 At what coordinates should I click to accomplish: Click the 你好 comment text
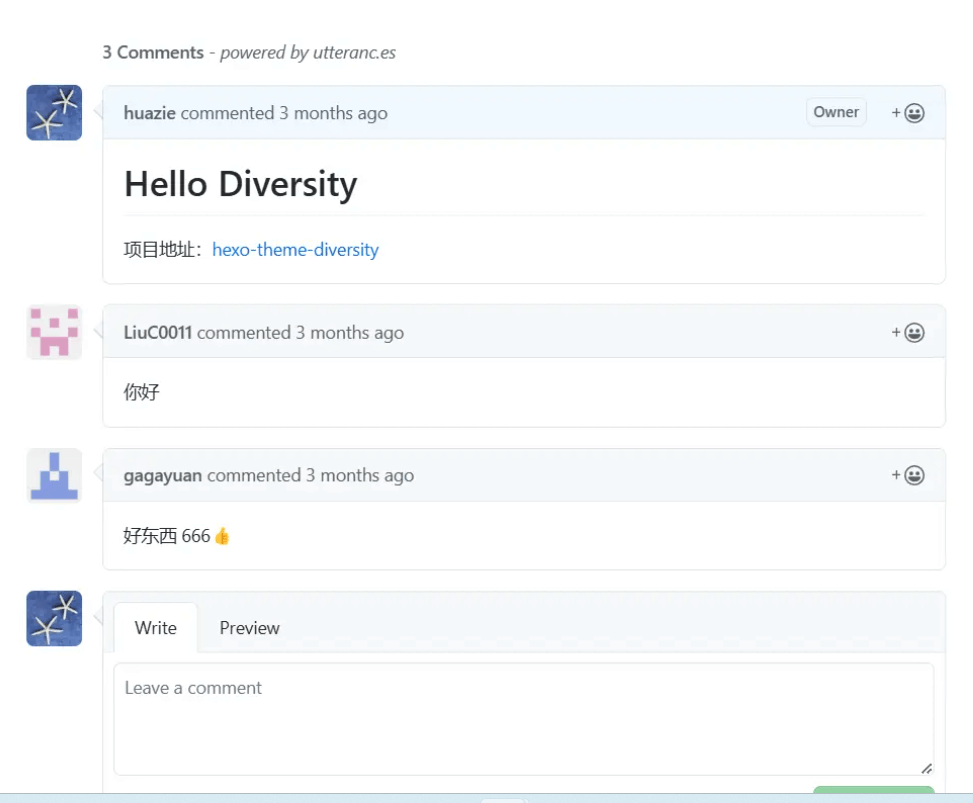pyautogui.click(x=141, y=392)
